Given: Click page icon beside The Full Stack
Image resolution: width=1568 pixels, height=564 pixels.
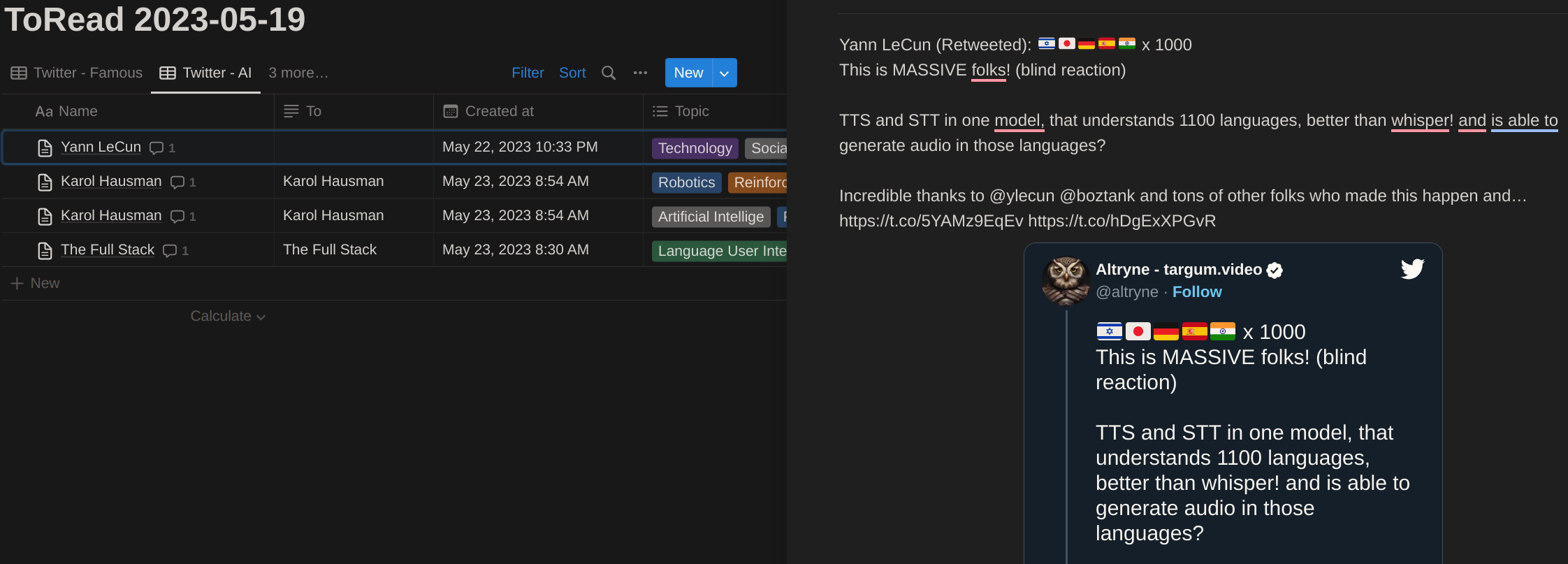Looking at the screenshot, I should pyautogui.click(x=45, y=250).
